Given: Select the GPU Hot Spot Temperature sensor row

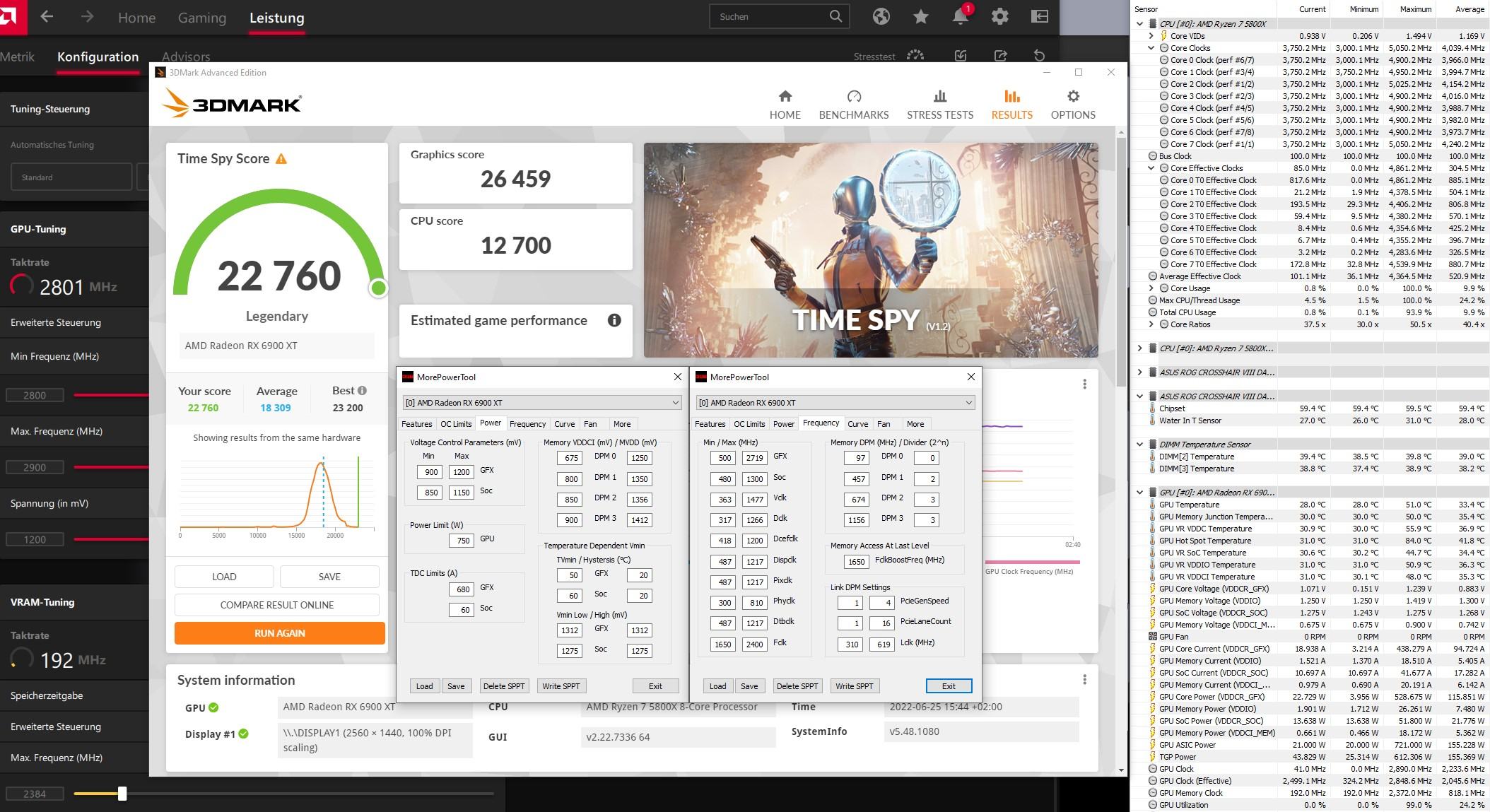Looking at the screenshot, I should click(x=1310, y=541).
